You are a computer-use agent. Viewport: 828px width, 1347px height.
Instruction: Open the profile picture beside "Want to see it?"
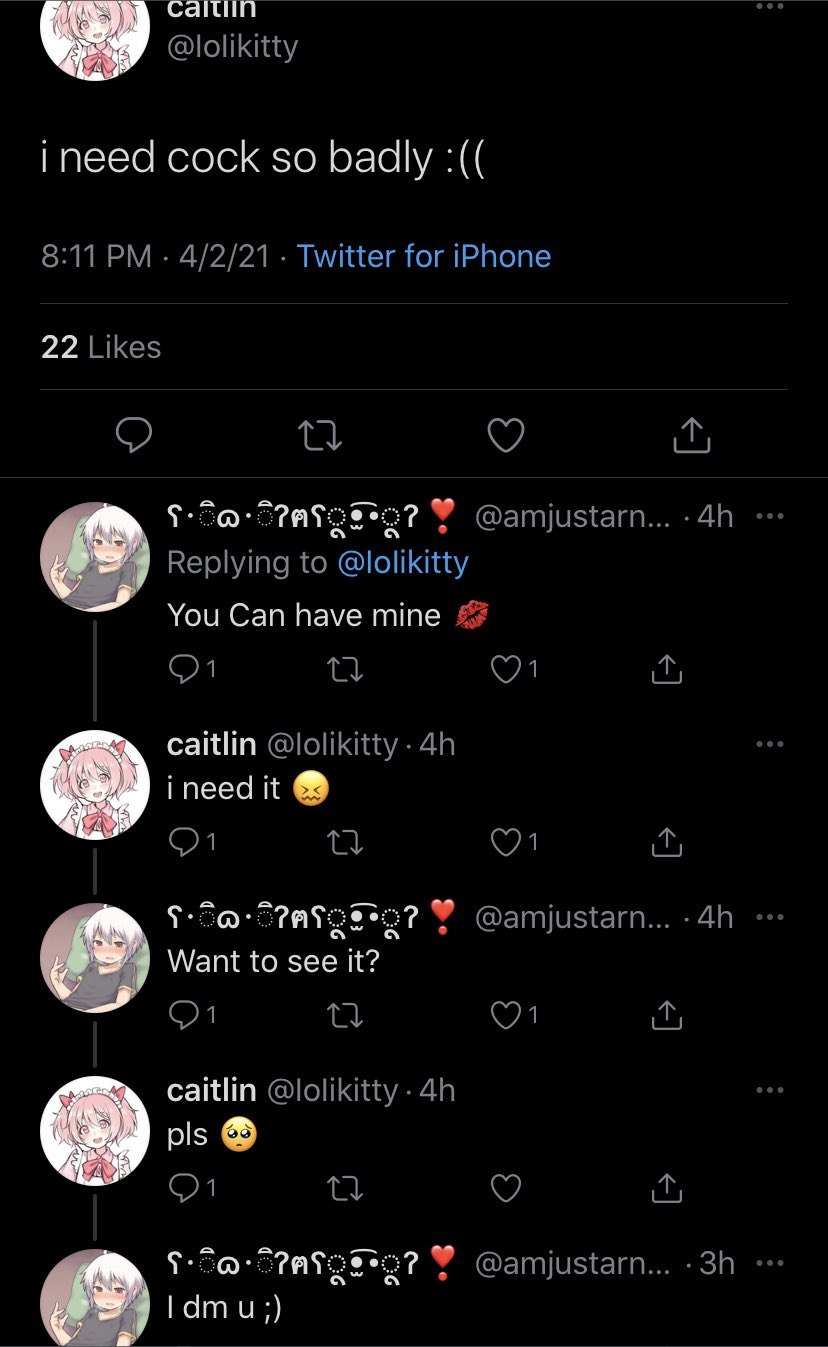(95, 958)
